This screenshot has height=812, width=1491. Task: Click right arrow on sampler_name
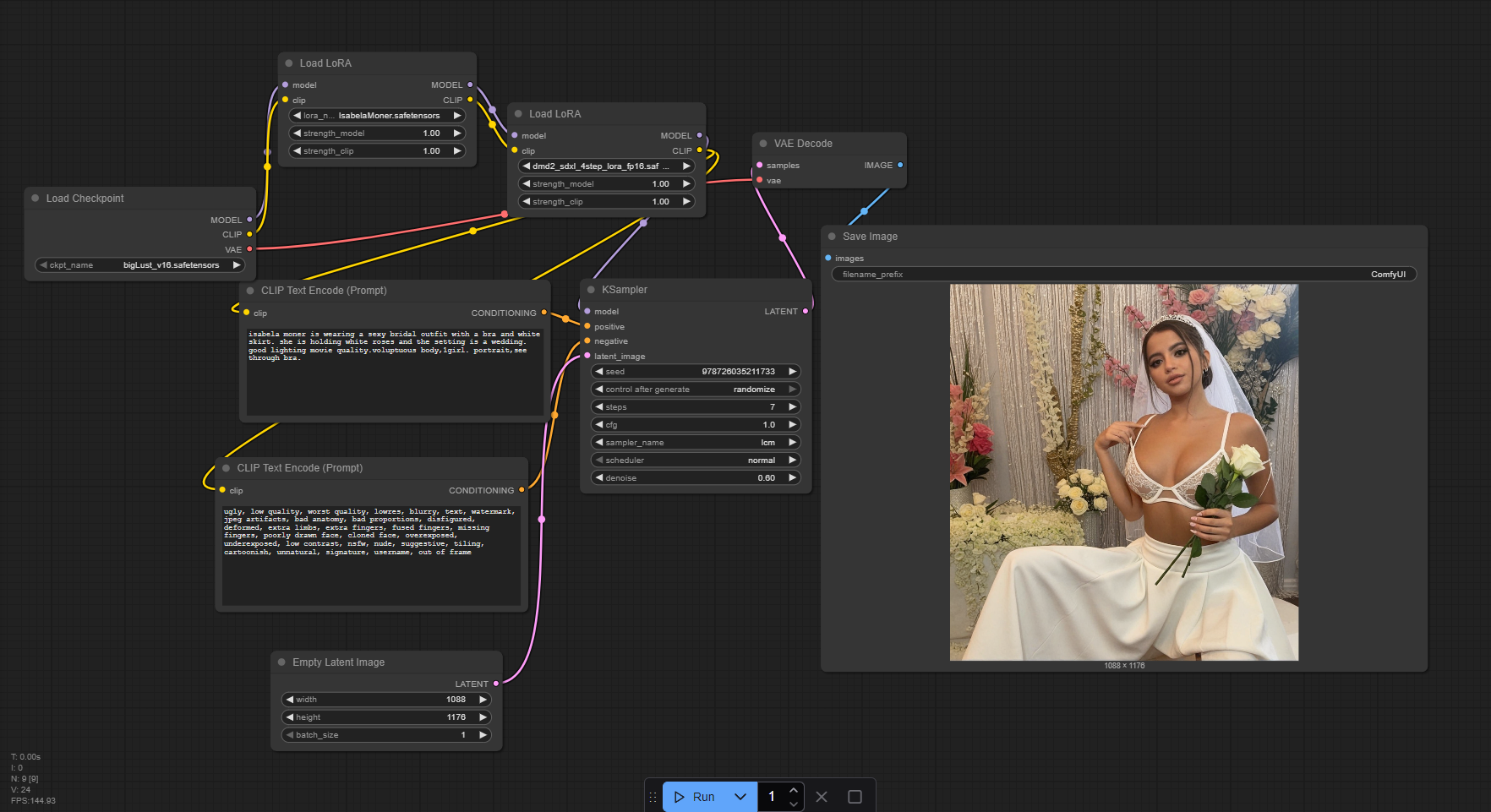tap(793, 443)
